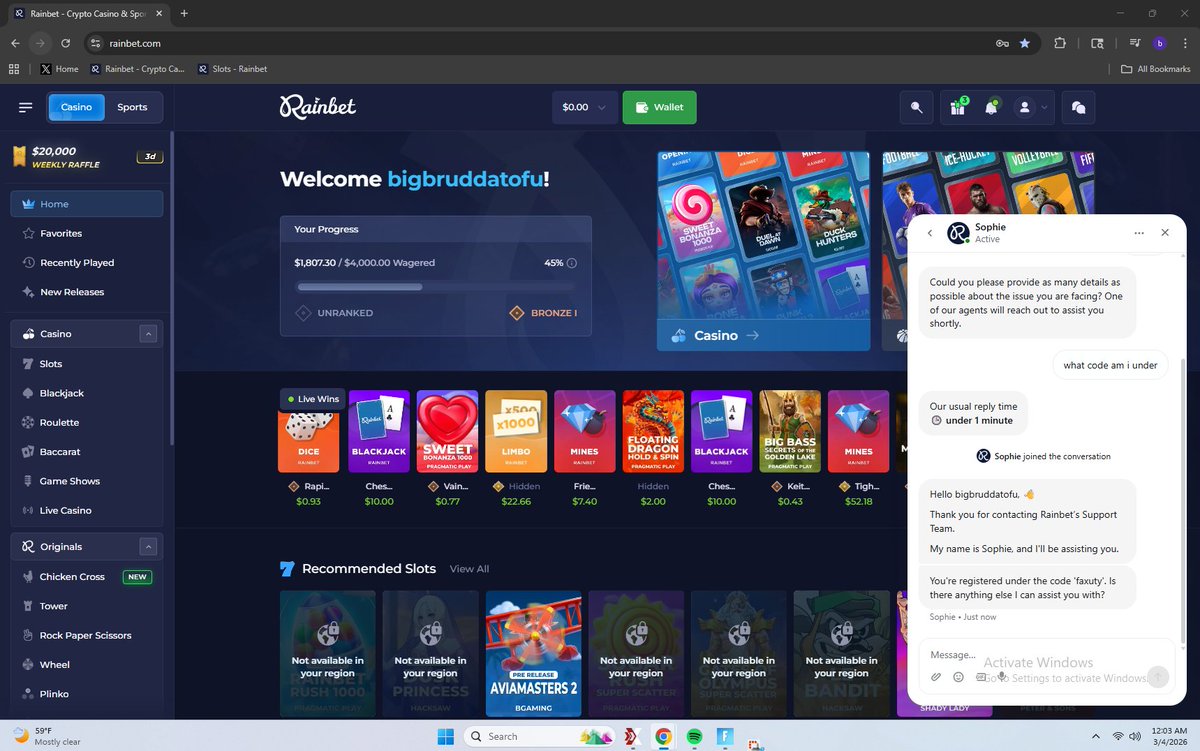Open Chrome extensions puzzle icon
Image resolution: width=1200 pixels, height=751 pixels.
click(1060, 43)
